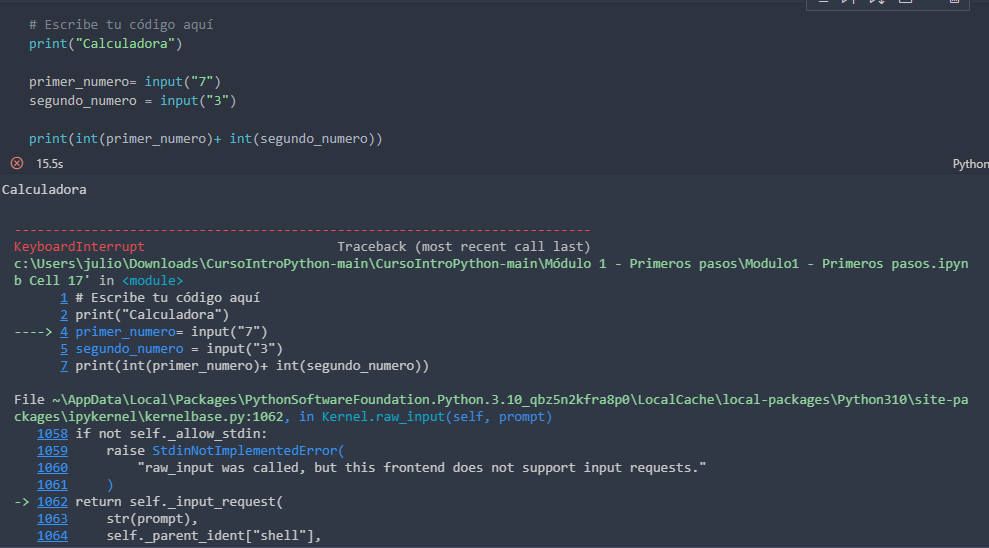
Task: Click the <module> text in traceback
Action: 153,281
